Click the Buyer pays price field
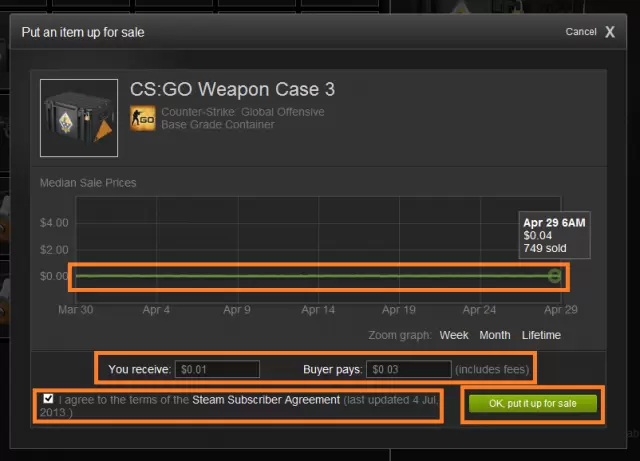 (409, 370)
